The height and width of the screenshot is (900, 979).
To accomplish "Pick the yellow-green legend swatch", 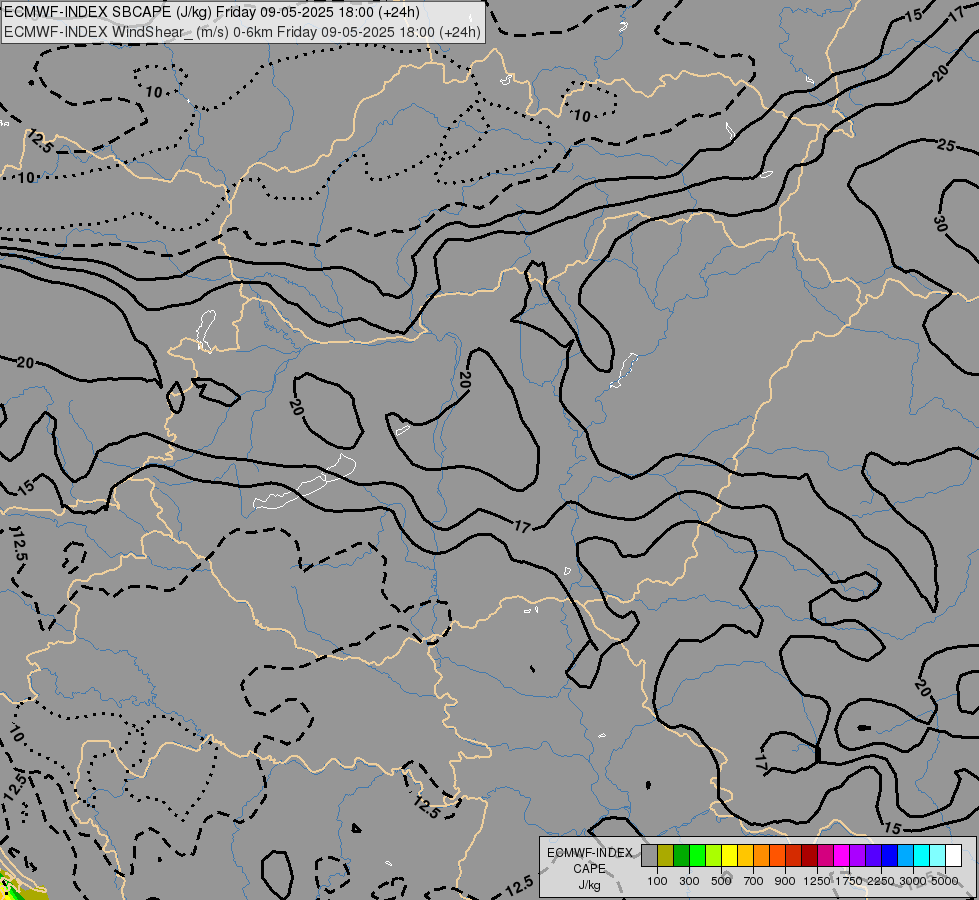I will pos(714,855).
